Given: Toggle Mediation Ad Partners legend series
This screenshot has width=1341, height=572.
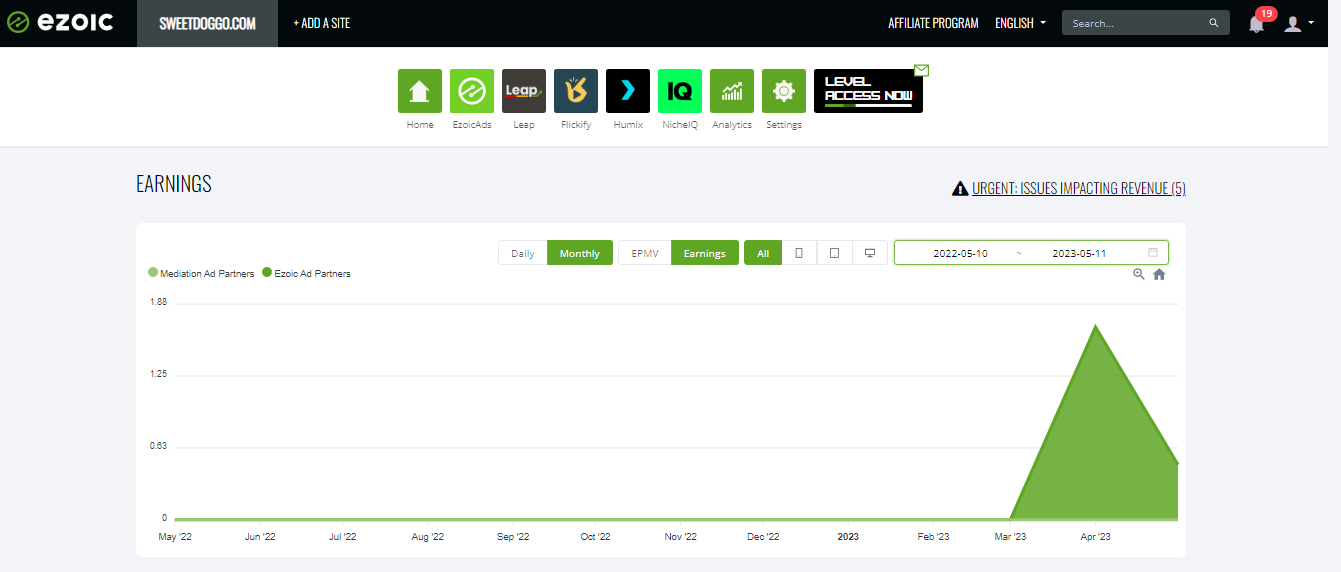Looking at the screenshot, I should [x=201, y=273].
